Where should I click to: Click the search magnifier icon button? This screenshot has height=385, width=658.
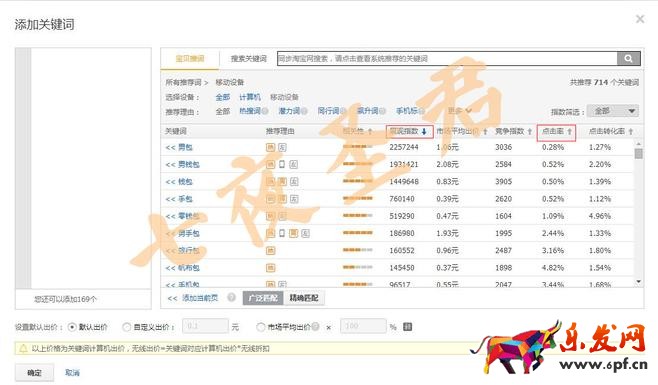(628, 58)
